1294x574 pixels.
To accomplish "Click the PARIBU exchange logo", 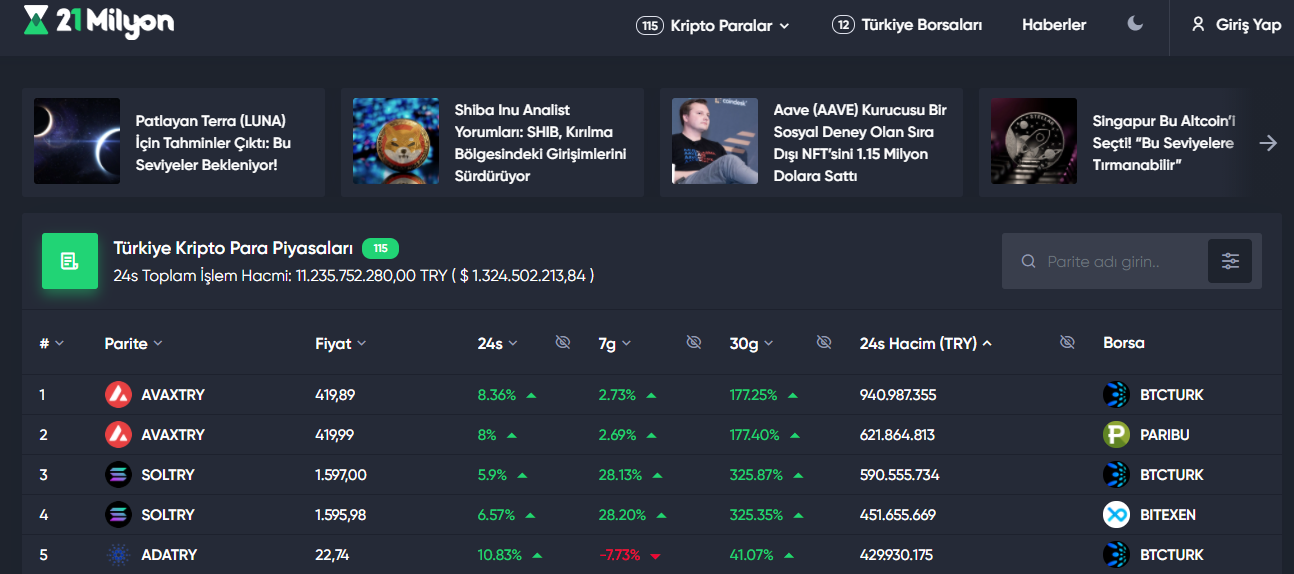I will (x=1116, y=435).
